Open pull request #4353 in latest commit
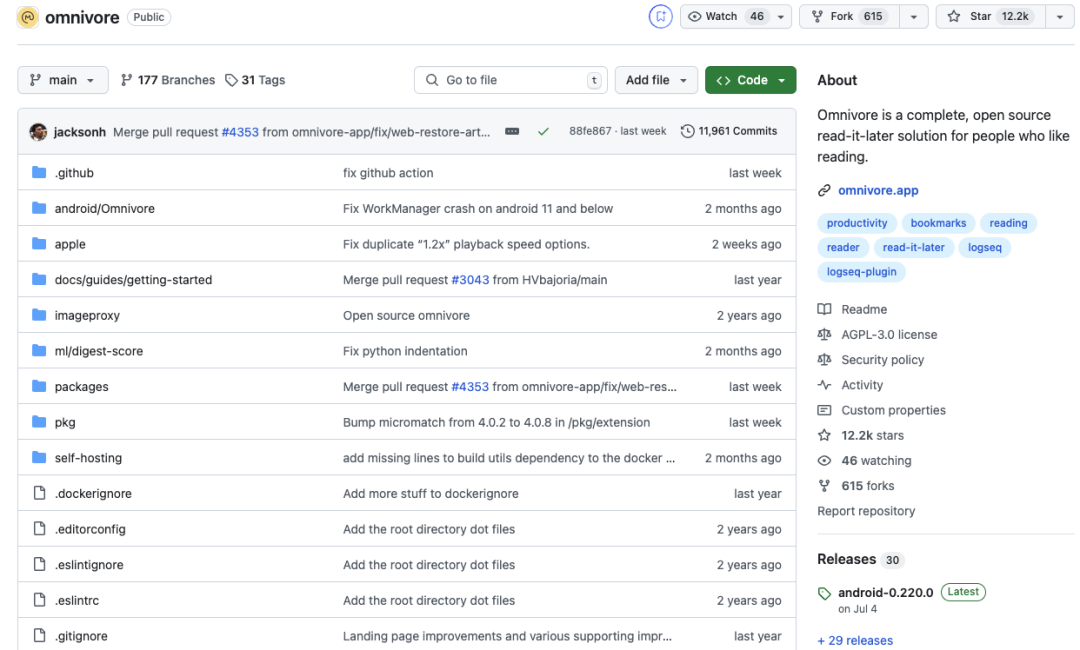1080x650 pixels. 240,132
